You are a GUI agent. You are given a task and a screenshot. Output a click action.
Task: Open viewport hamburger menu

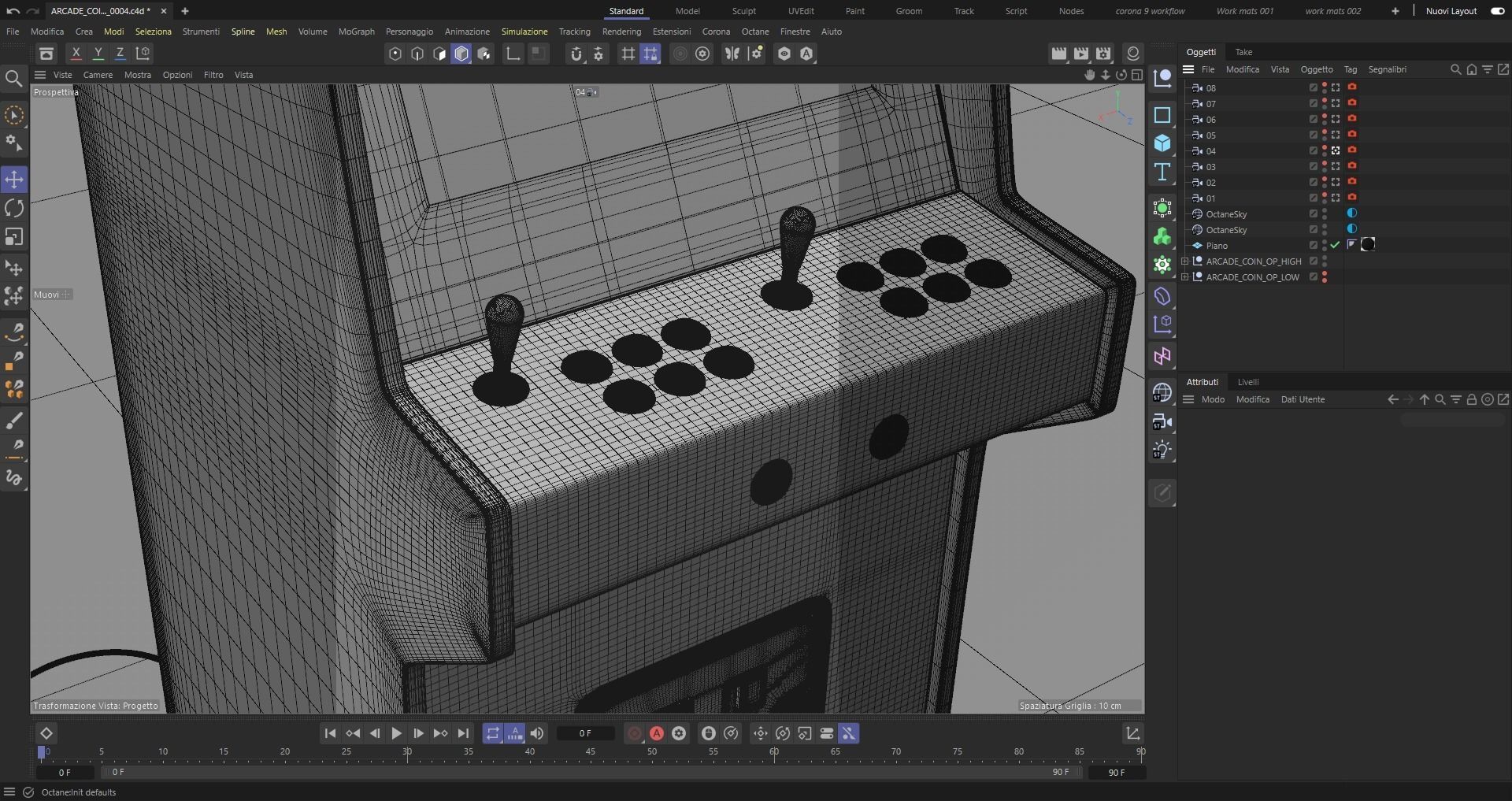click(x=40, y=75)
